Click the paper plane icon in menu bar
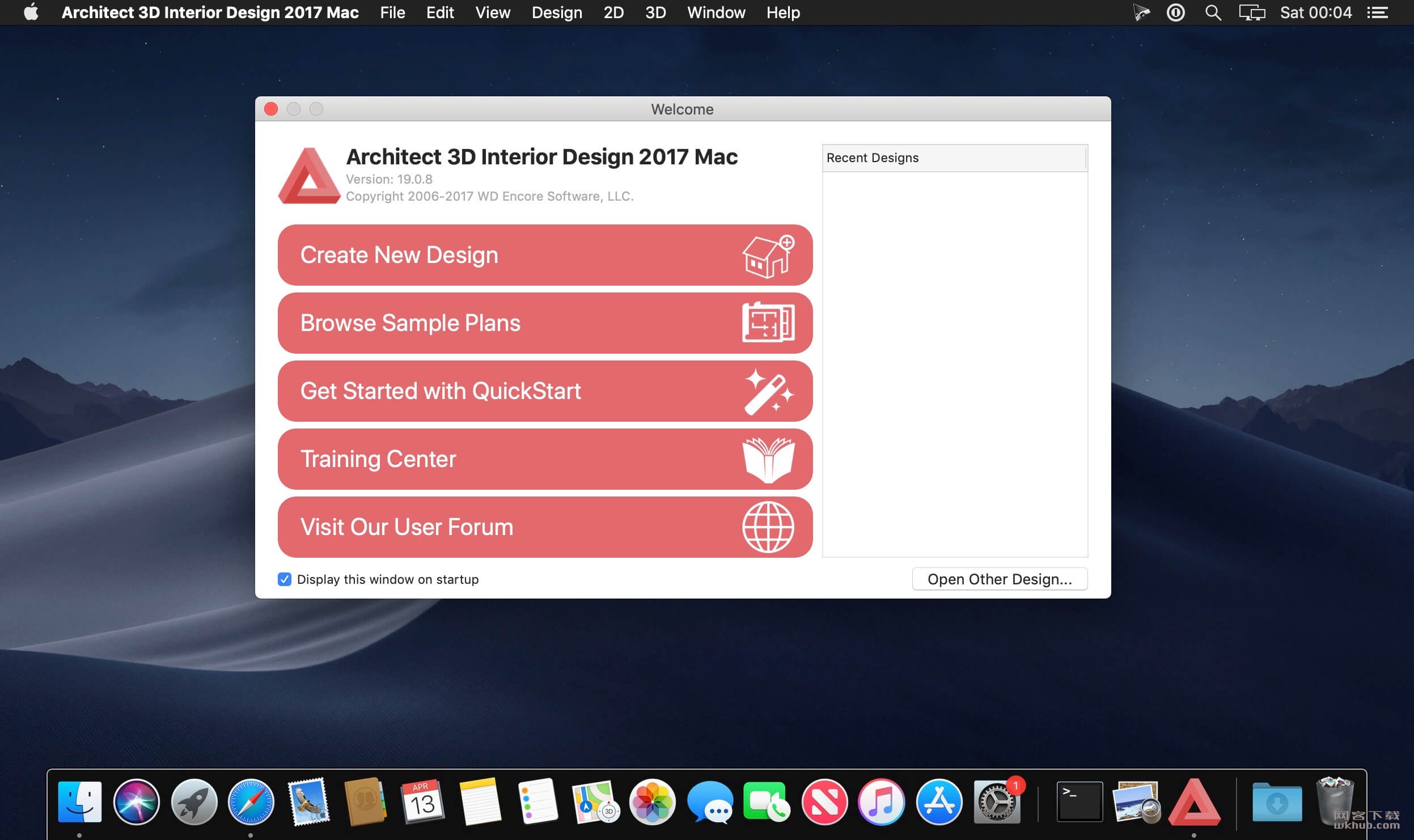1414x840 pixels. (1141, 12)
